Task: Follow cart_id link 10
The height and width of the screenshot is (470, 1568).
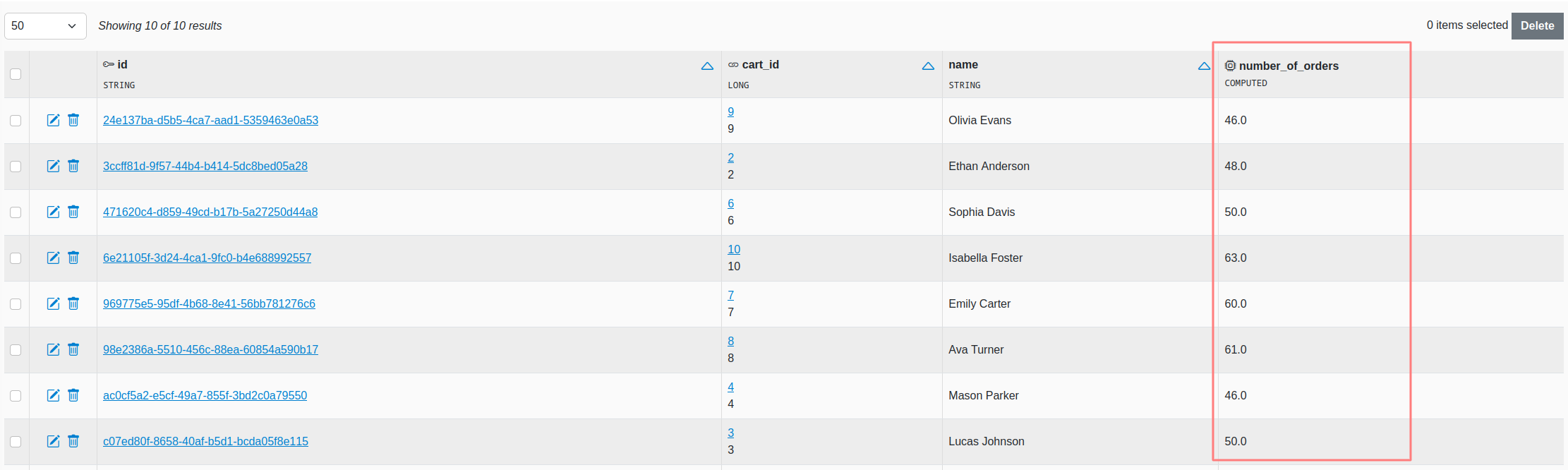Action: click(x=734, y=249)
